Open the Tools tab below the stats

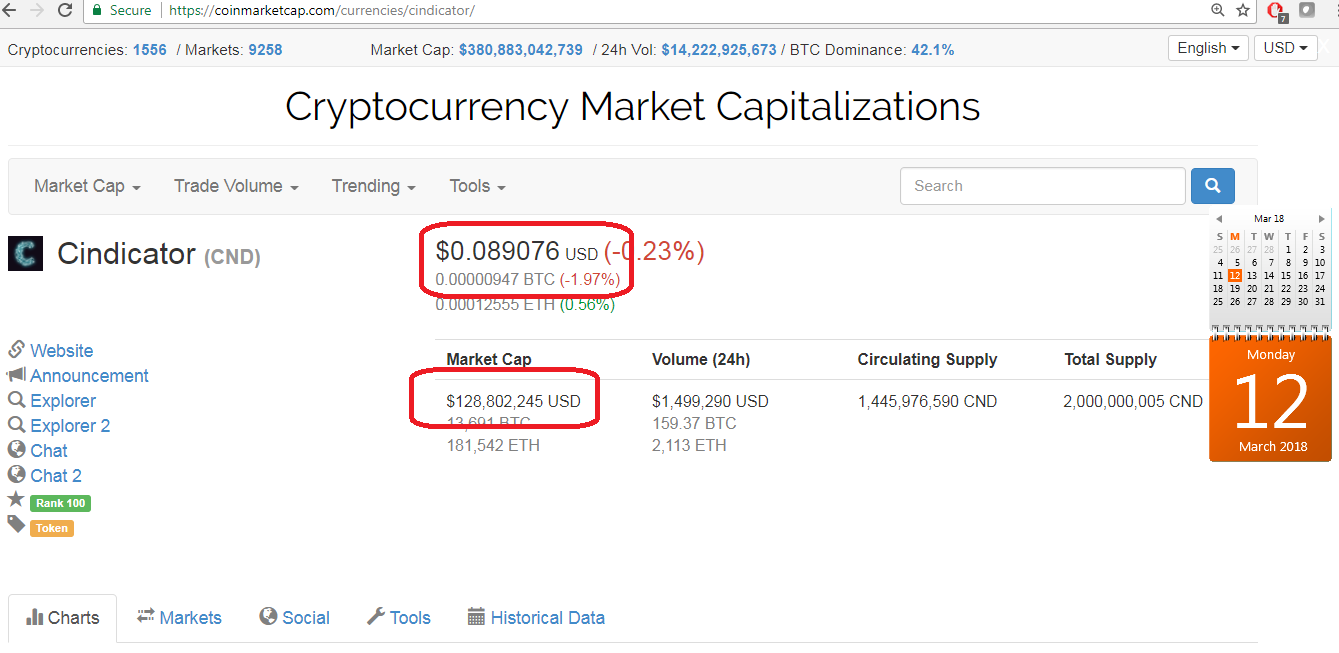[399, 618]
